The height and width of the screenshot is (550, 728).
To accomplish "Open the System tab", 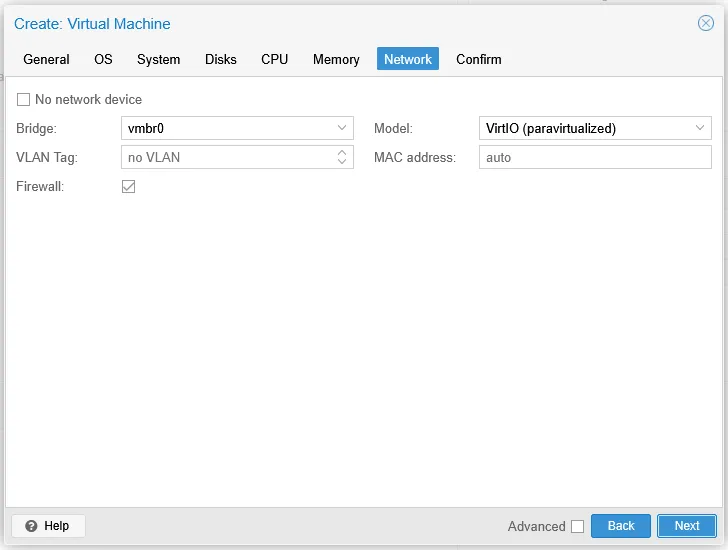I will 158,59.
